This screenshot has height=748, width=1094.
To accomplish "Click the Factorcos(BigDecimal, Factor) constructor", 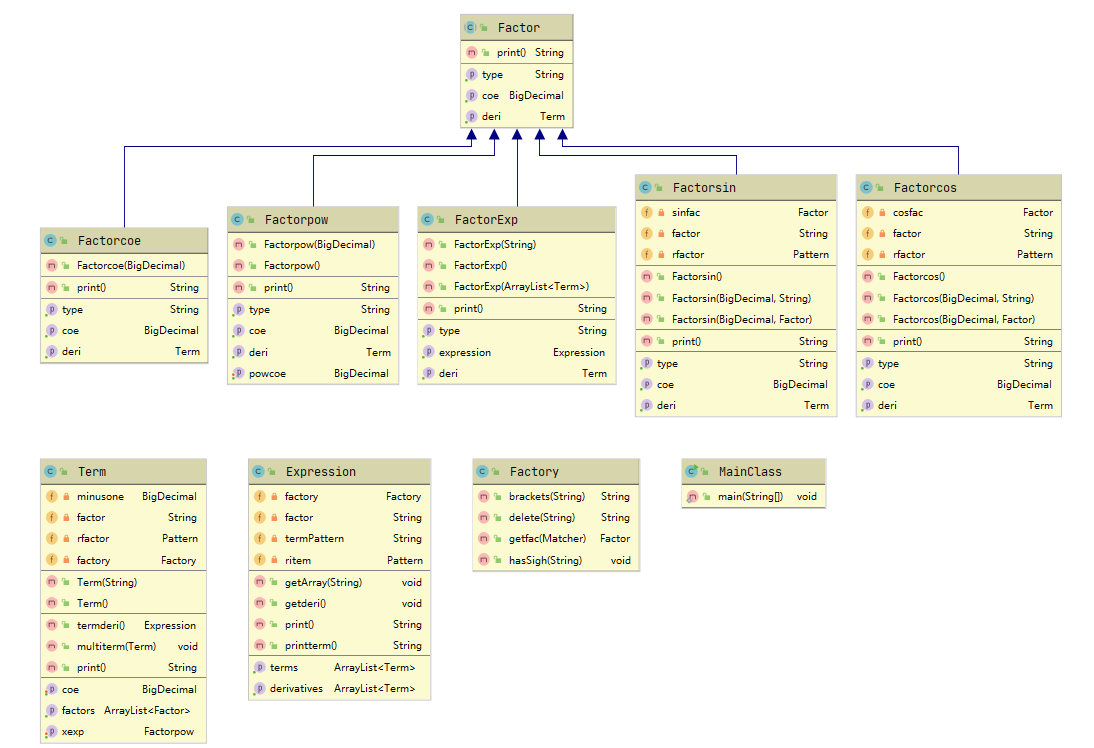I will [958, 319].
